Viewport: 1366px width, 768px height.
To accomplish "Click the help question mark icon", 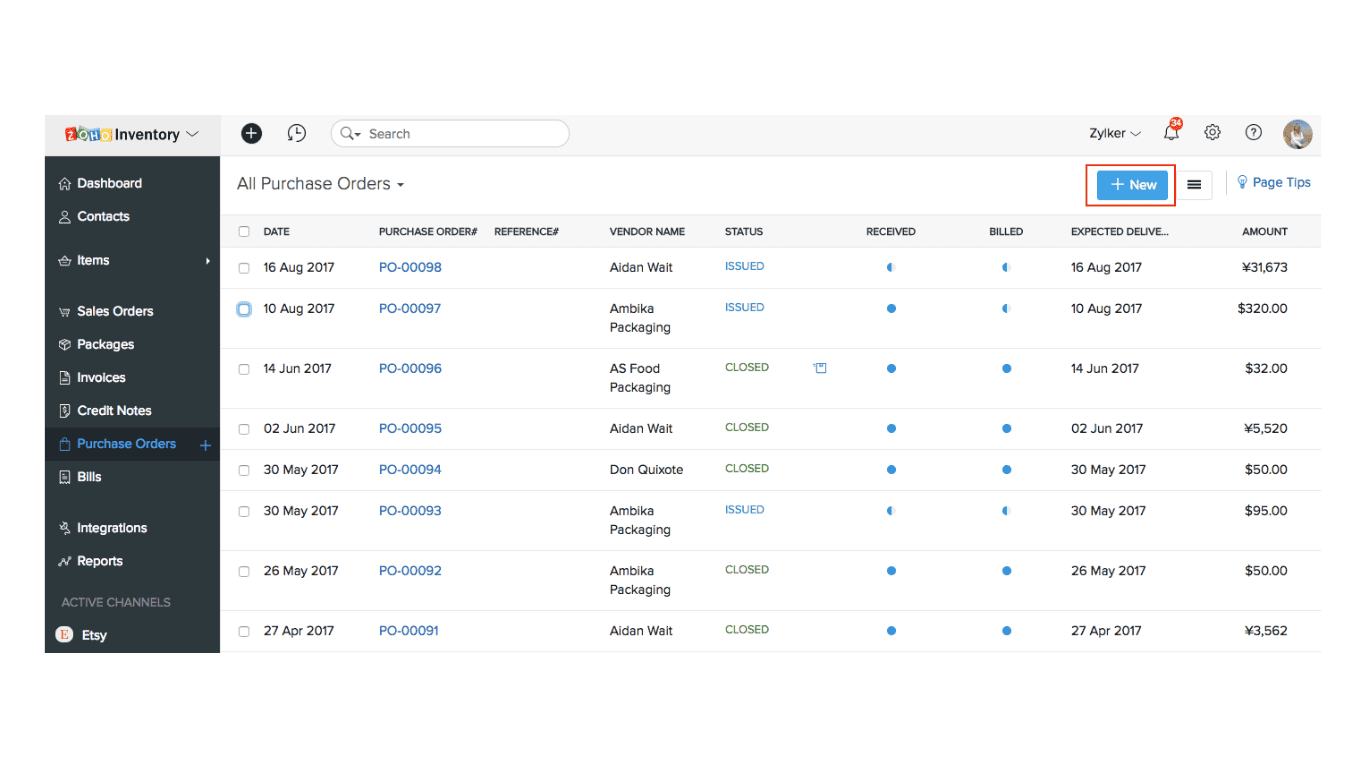I will [1253, 133].
